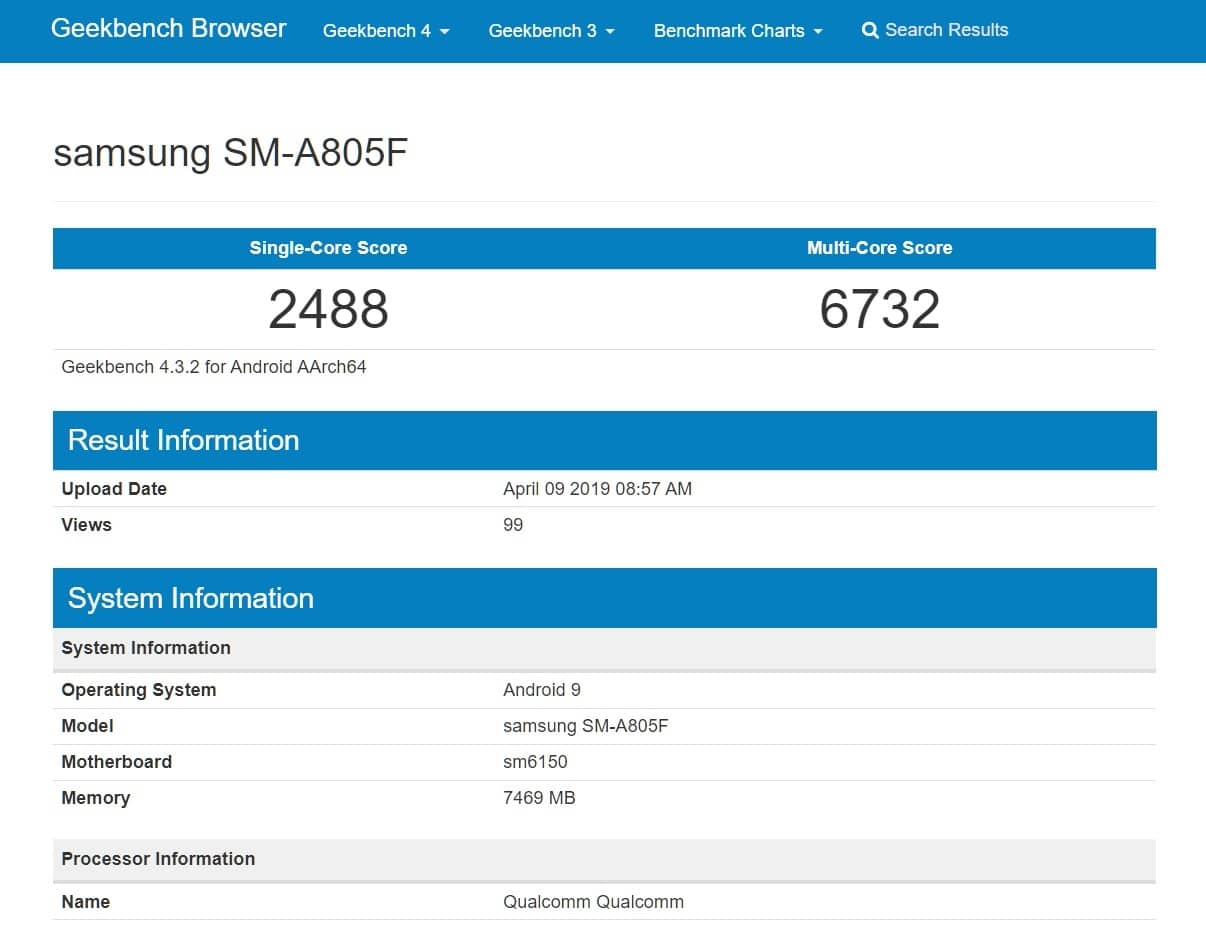
Task: Select the date April 09 2019 08:57 AM
Action: 597,489
